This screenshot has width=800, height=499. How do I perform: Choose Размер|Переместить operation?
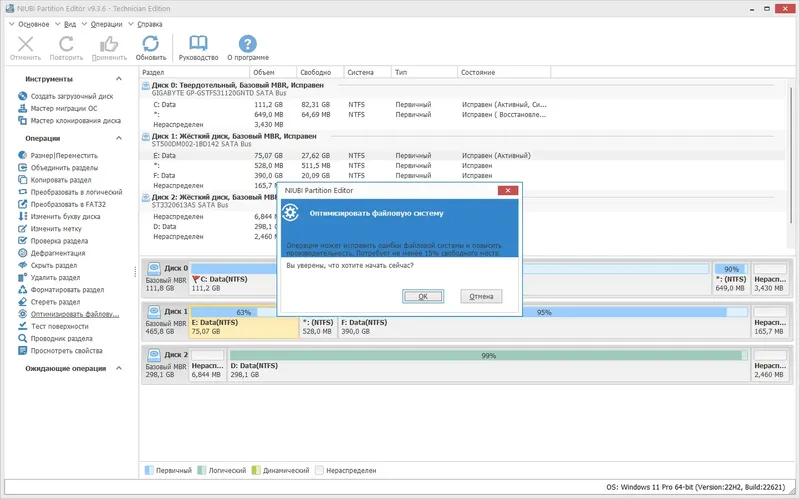pos(58,155)
